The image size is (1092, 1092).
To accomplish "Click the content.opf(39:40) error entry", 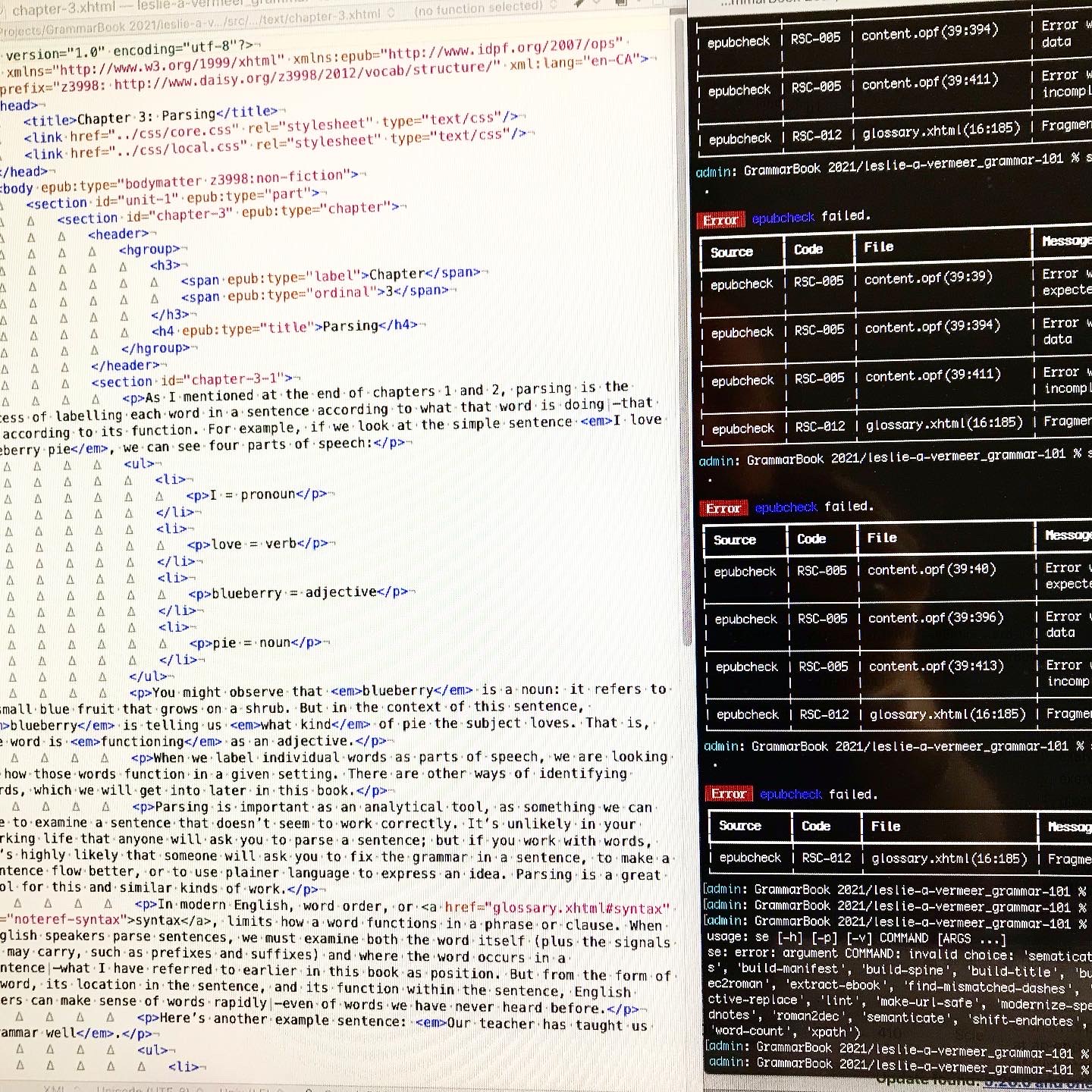I will [931, 570].
